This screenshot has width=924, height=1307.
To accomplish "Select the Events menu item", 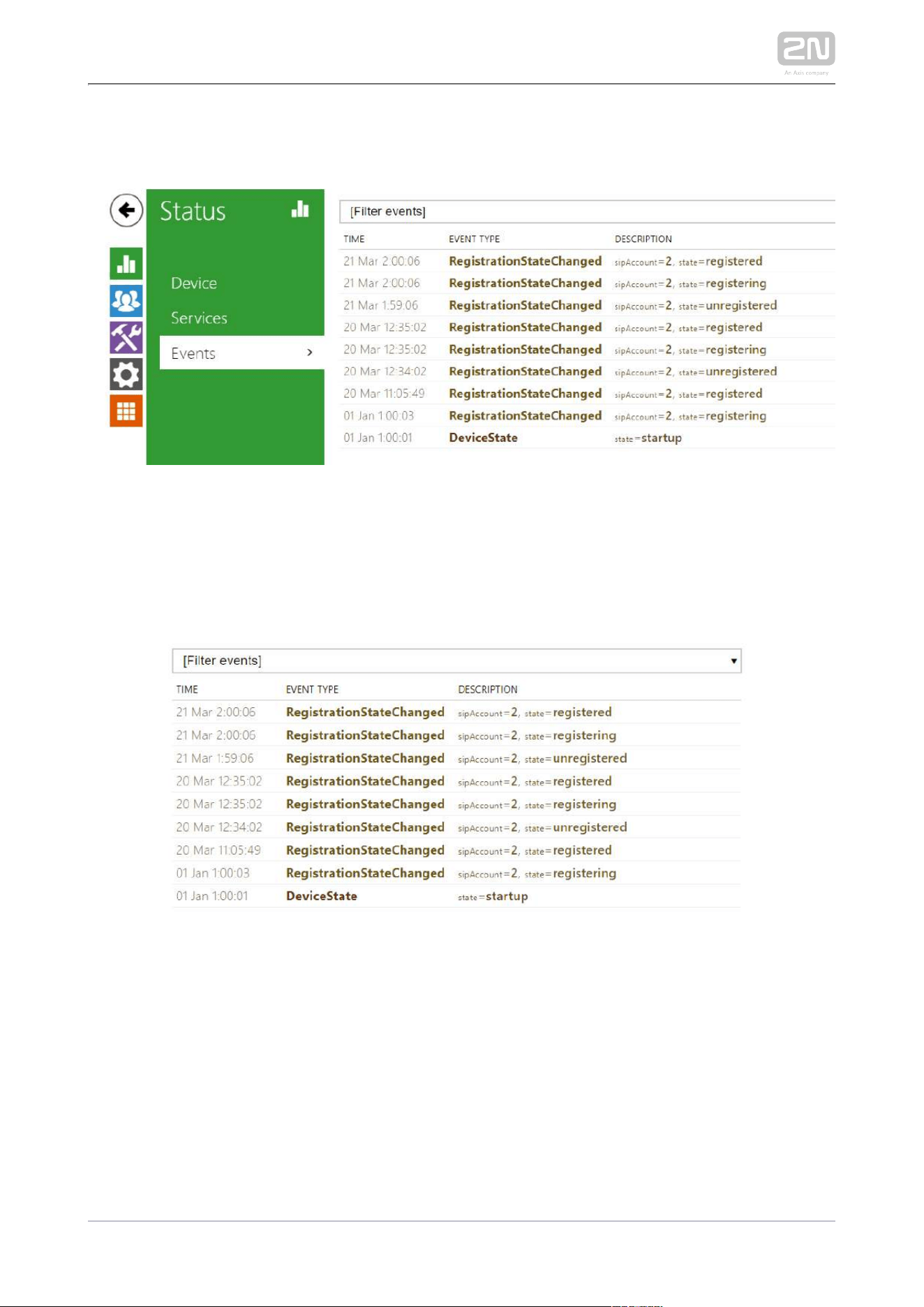I will tap(241, 353).
